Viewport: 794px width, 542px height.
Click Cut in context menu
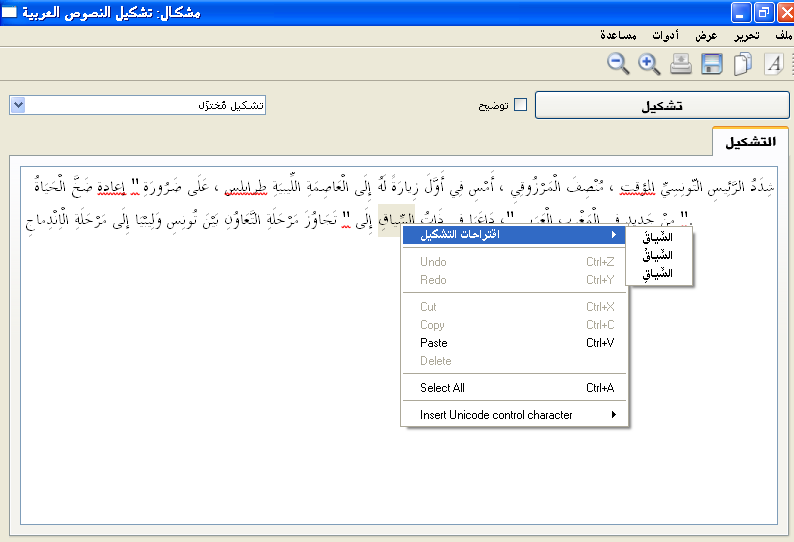tap(515, 307)
